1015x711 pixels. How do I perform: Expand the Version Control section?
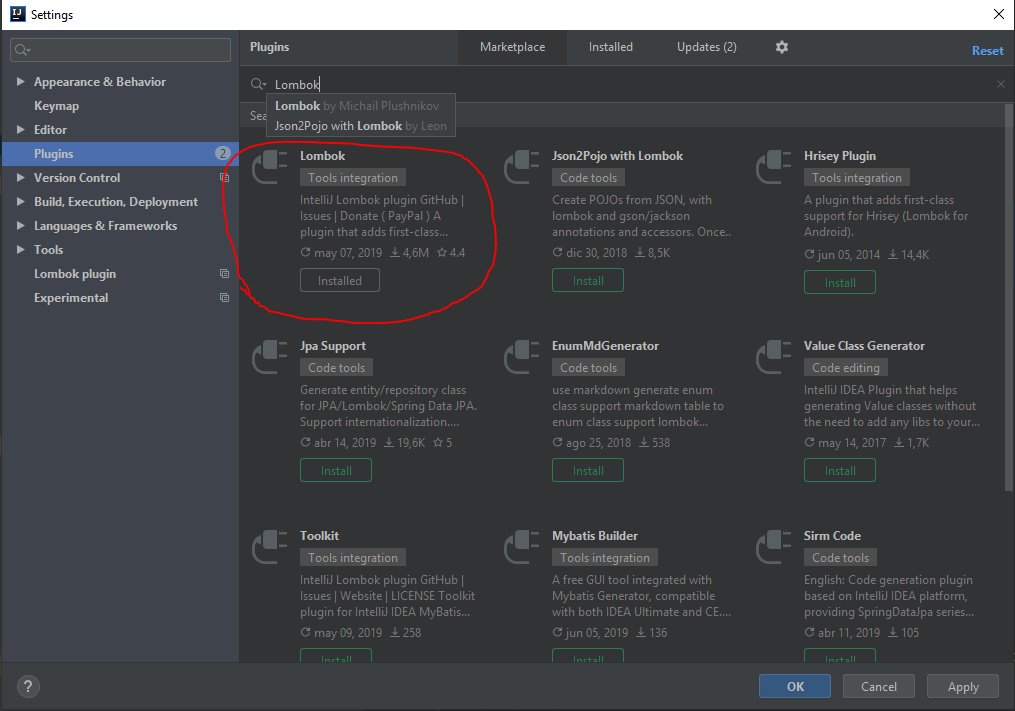point(21,177)
